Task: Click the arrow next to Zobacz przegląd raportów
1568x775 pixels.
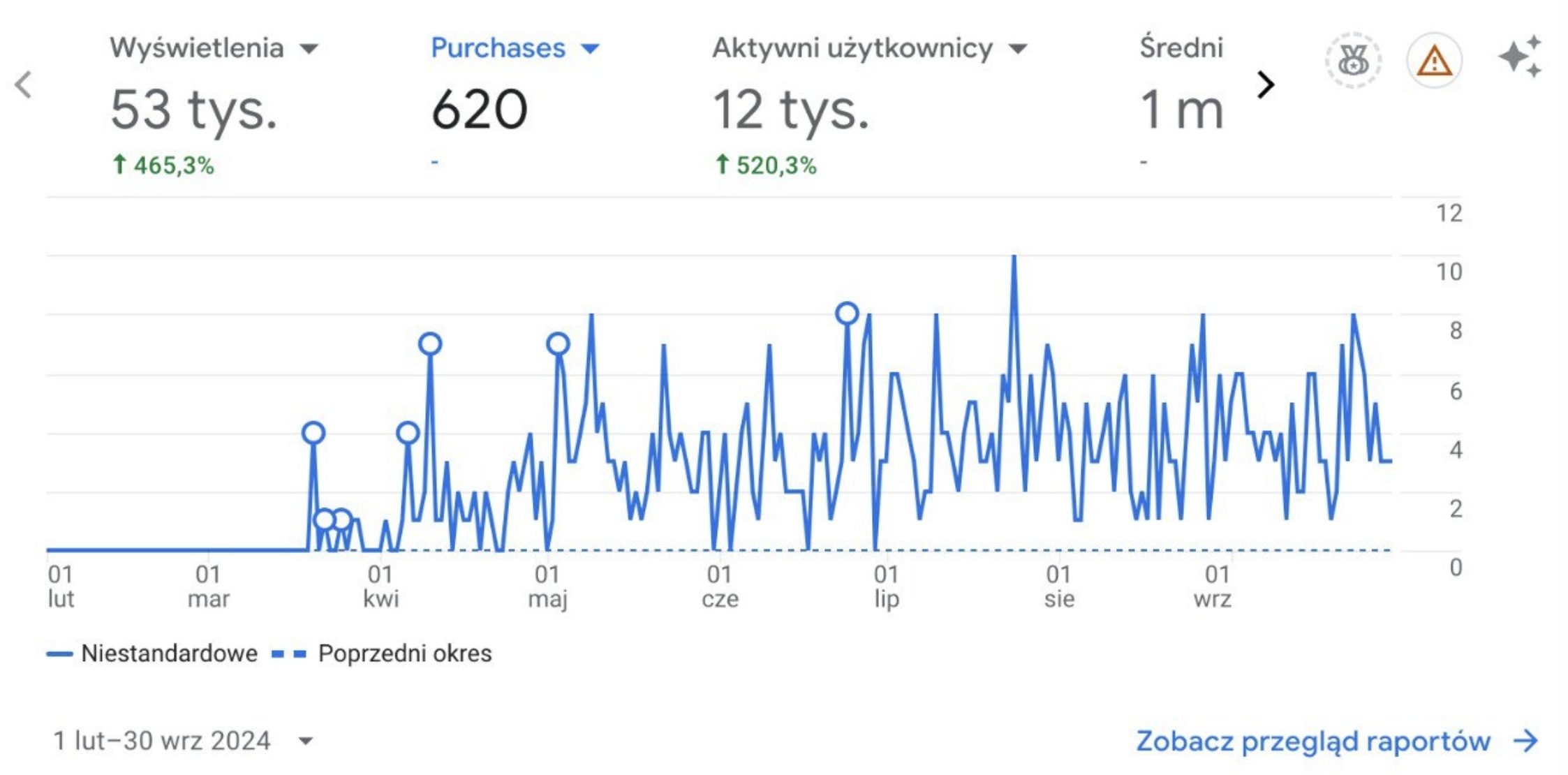Action: (x=1526, y=741)
